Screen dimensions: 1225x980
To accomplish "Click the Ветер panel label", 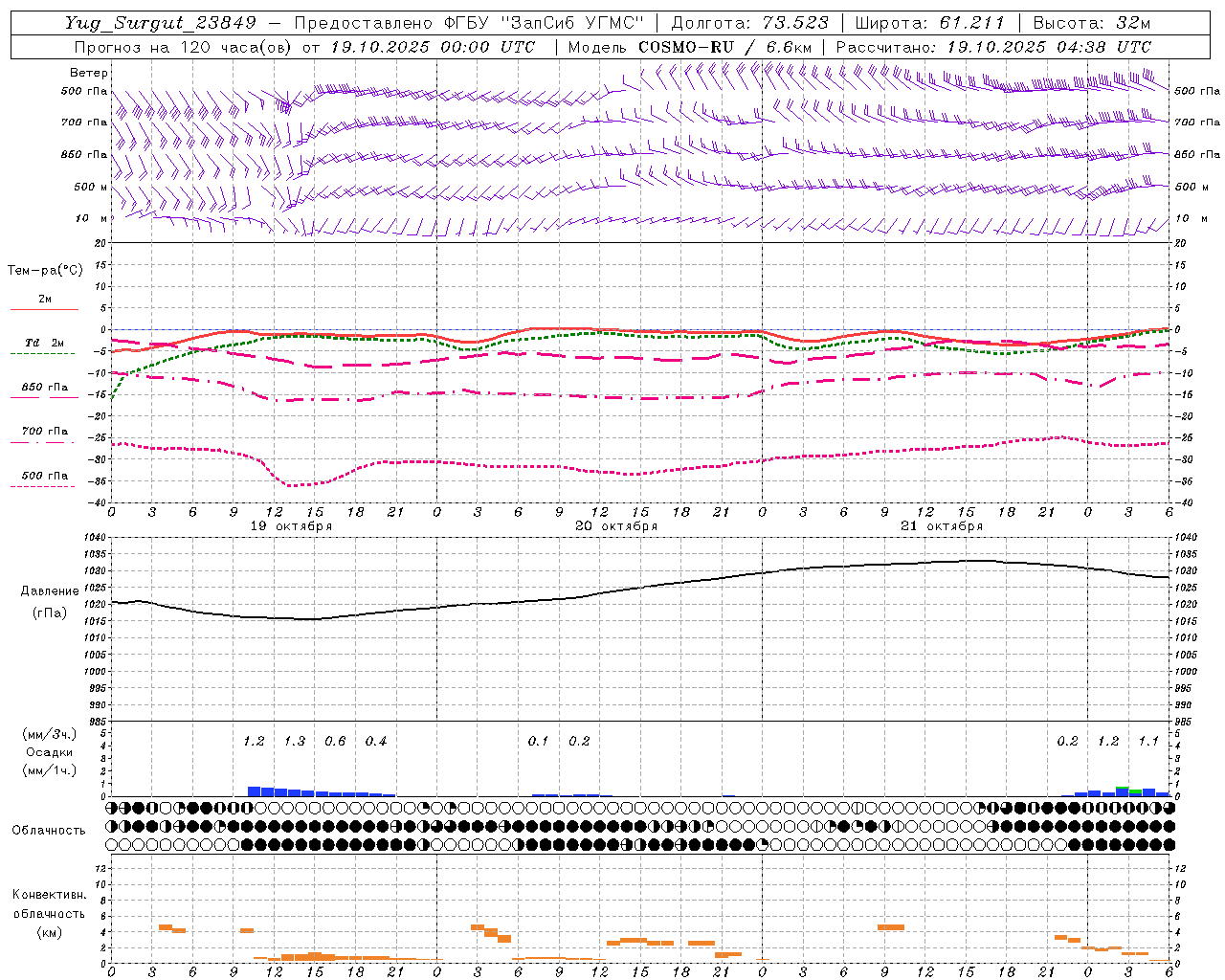I will pyautogui.click(x=89, y=73).
